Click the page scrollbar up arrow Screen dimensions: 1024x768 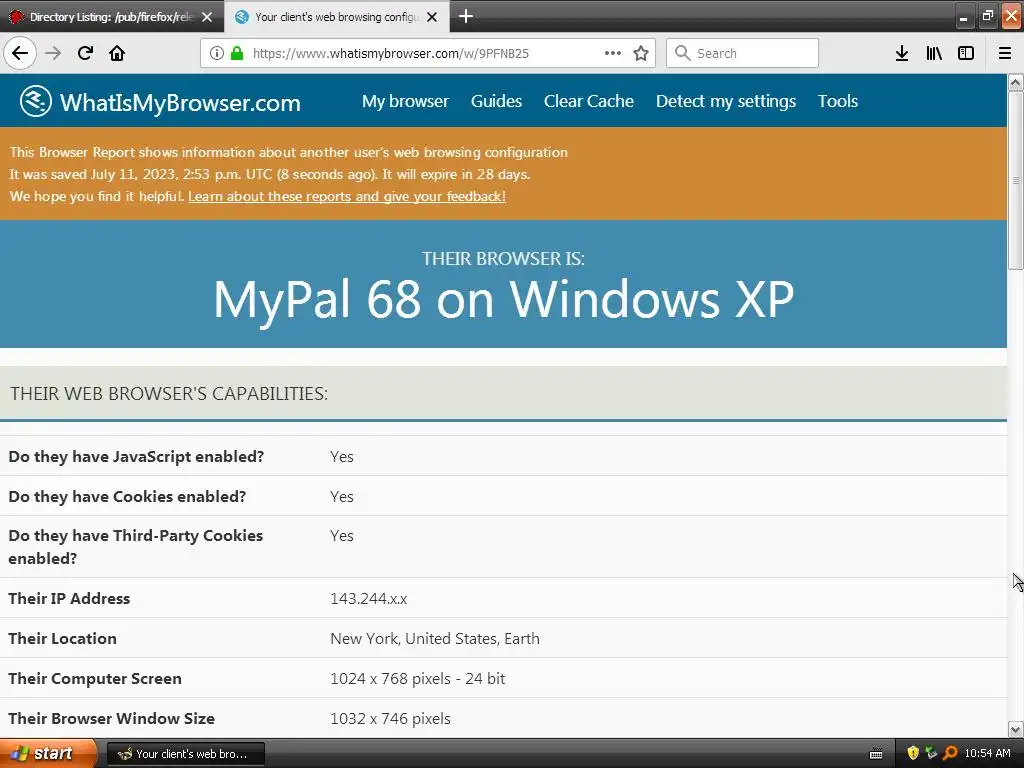point(1016,82)
